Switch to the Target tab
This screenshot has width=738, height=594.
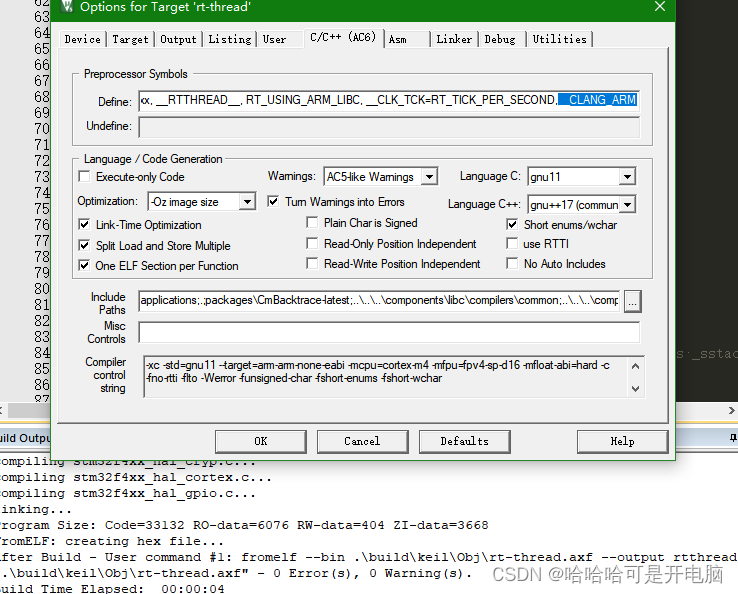(x=130, y=39)
